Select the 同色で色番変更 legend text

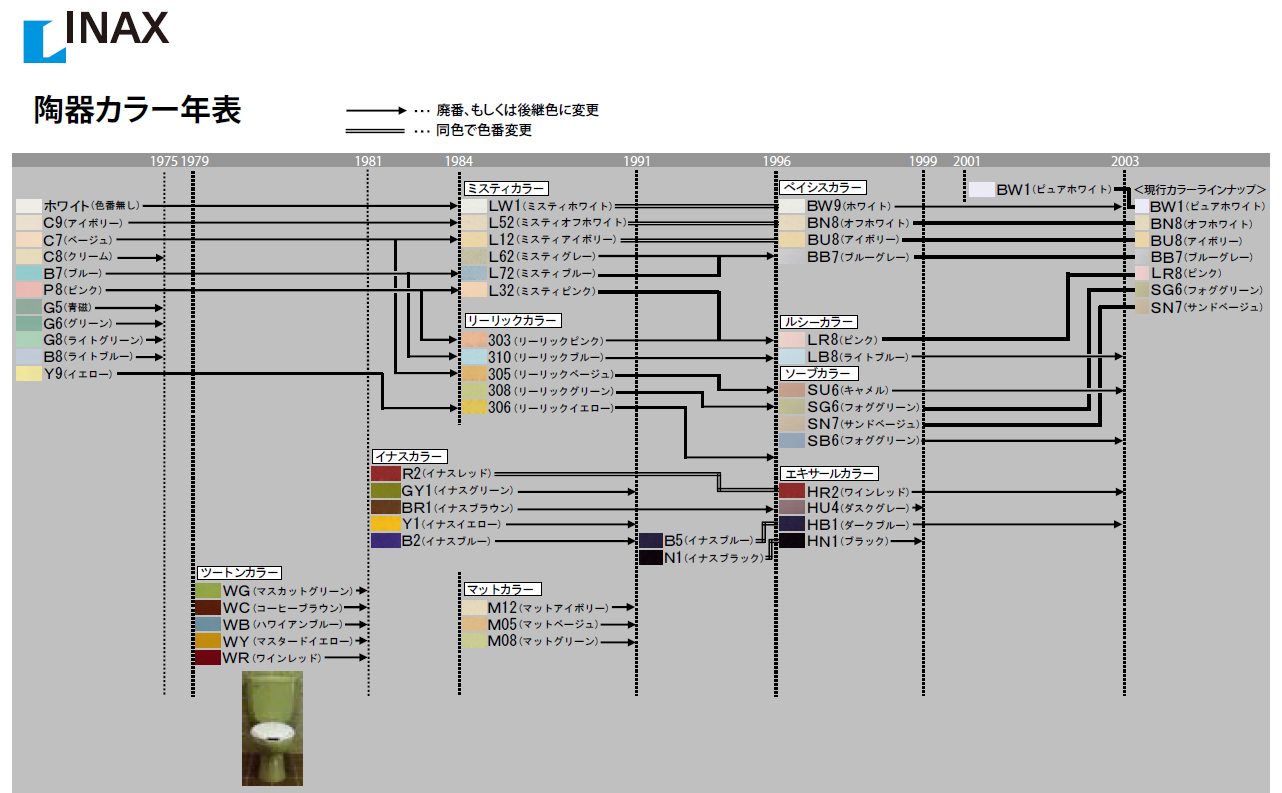click(484, 130)
